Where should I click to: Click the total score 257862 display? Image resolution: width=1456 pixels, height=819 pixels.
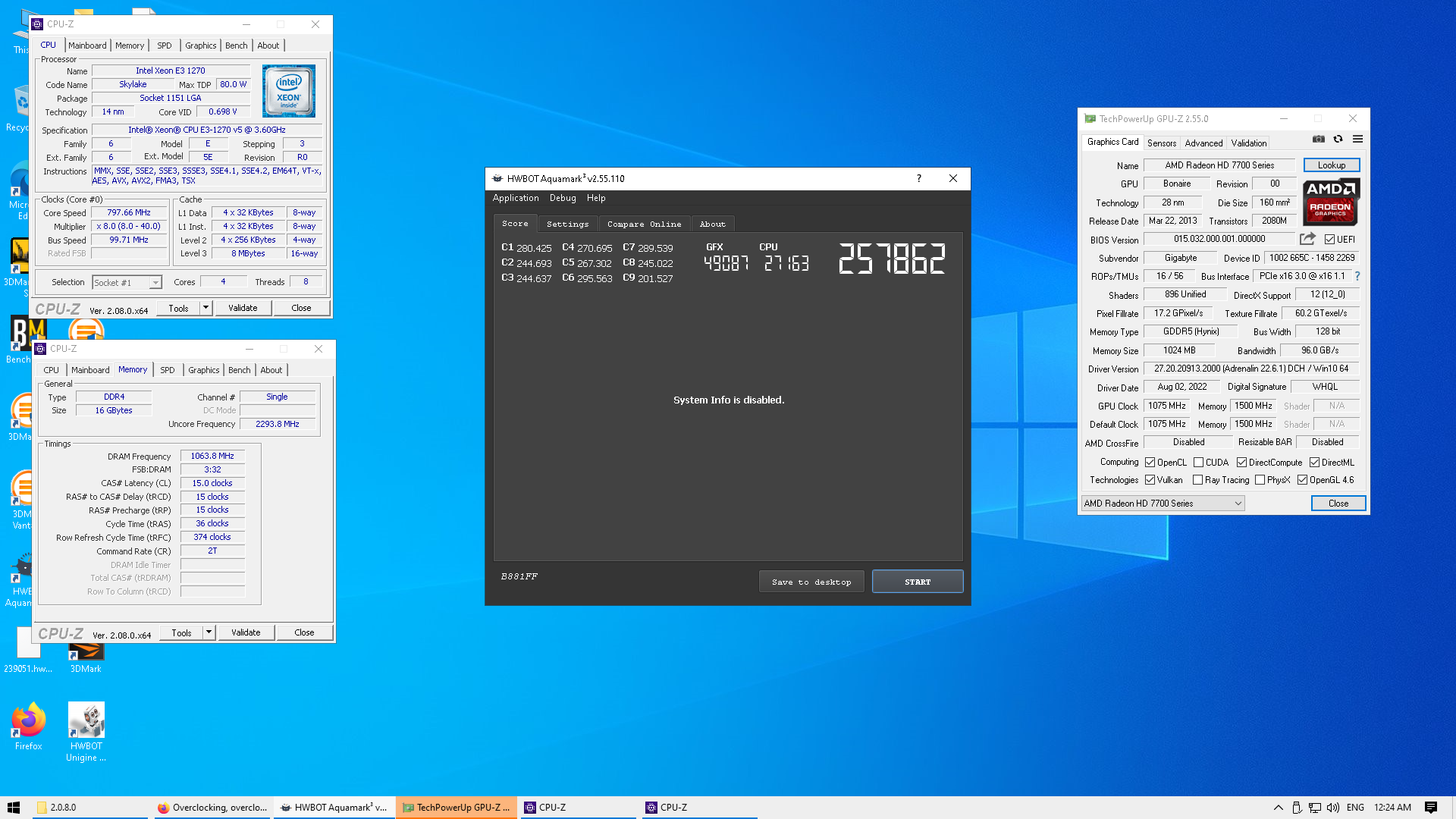(892, 259)
